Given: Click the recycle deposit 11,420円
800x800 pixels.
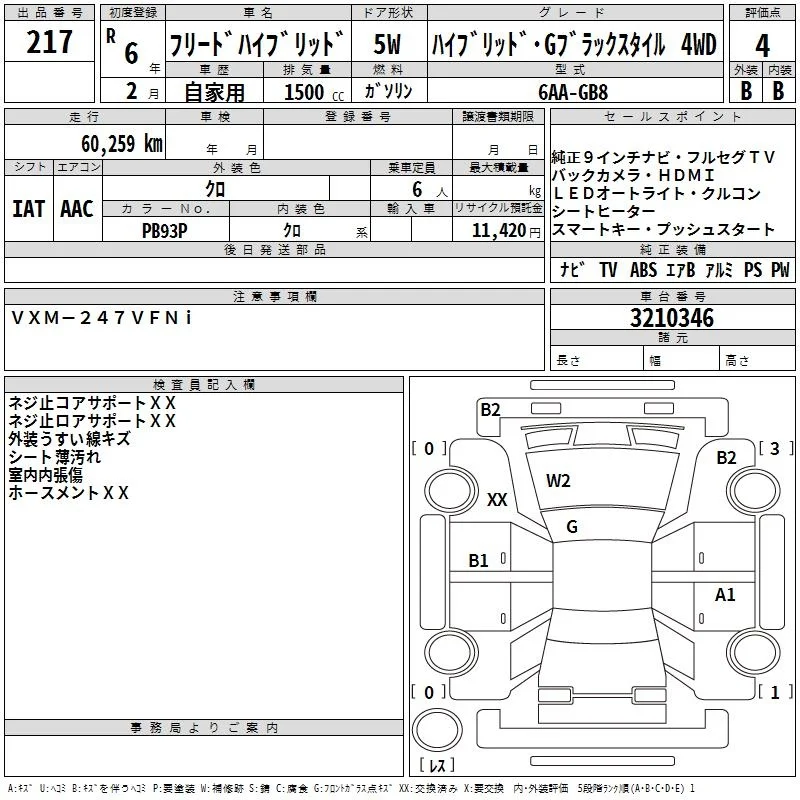Looking at the screenshot, I should (x=506, y=230).
